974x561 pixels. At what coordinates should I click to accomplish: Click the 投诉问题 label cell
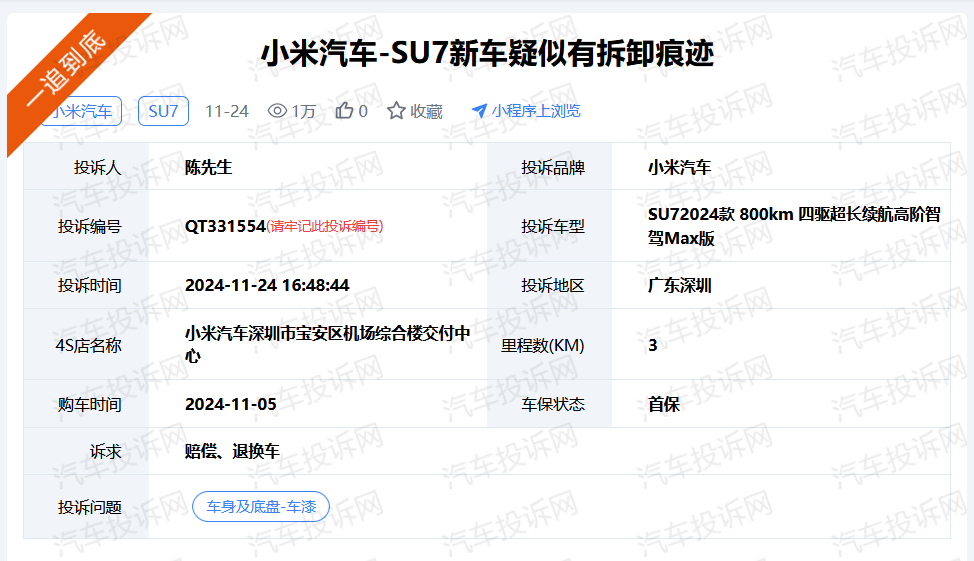tap(86, 506)
